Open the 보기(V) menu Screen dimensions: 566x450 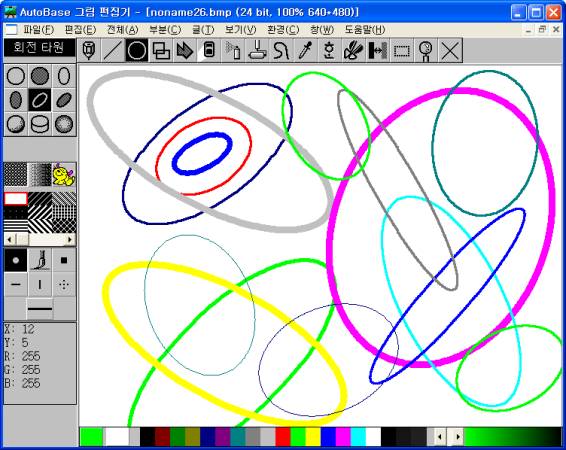point(240,30)
